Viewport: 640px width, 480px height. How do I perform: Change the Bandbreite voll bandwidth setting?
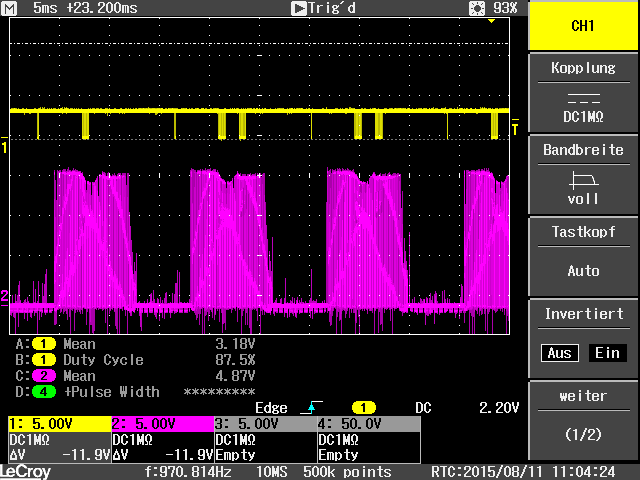pos(583,175)
